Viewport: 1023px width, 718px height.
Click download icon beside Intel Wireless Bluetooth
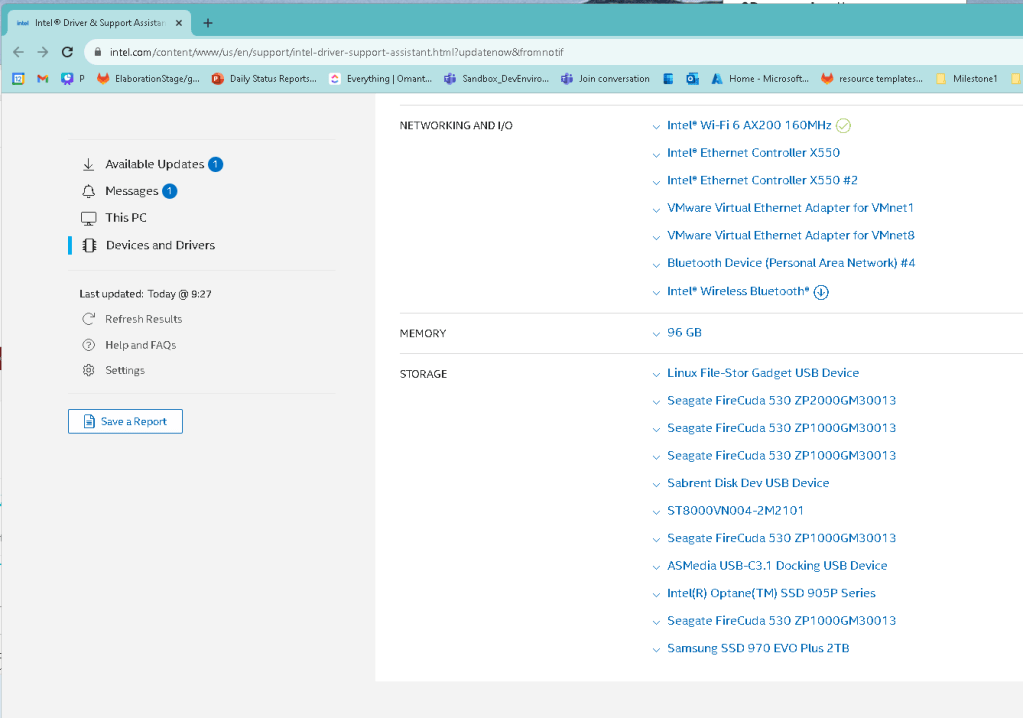[821, 292]
